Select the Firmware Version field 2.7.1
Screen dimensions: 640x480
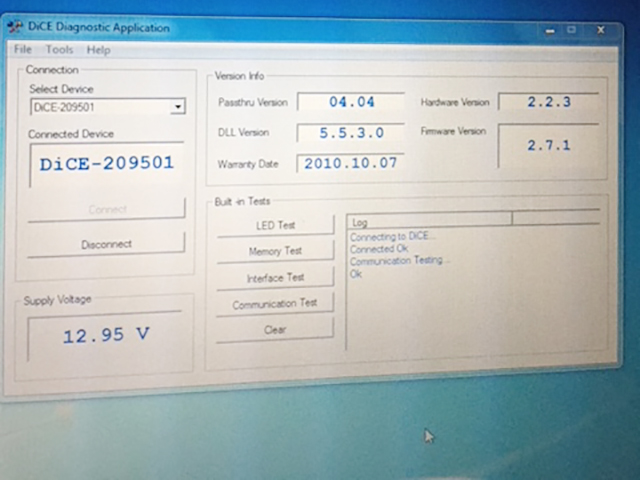tap(548, 145)
